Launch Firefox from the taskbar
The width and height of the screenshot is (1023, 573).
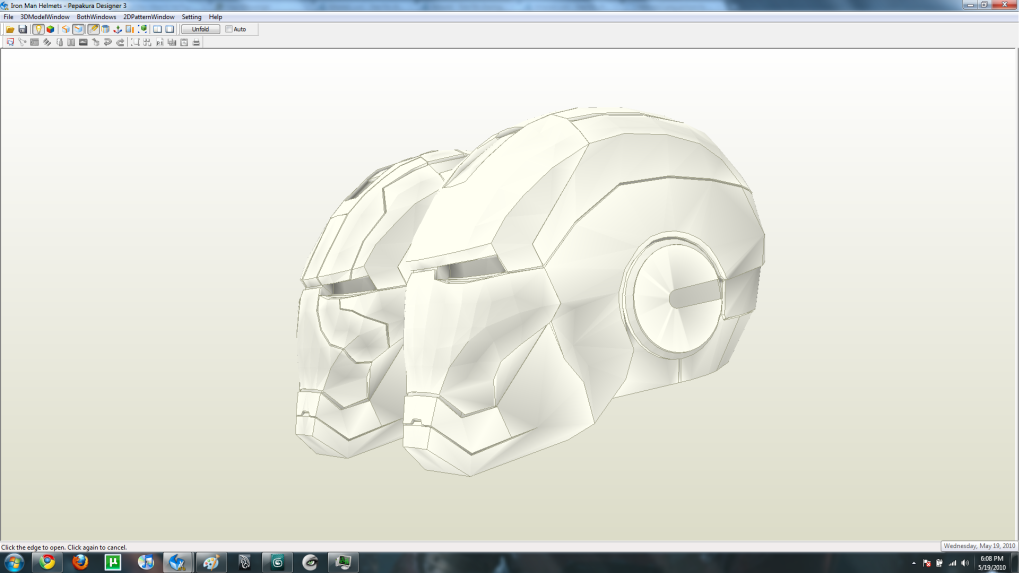pos(80,562)
